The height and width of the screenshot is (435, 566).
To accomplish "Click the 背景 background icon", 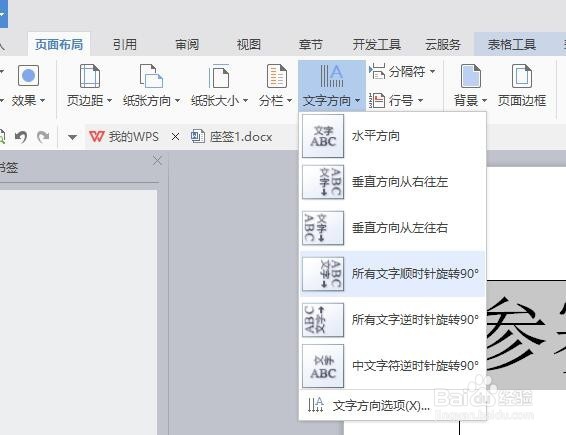I will (x=471, y=76).
